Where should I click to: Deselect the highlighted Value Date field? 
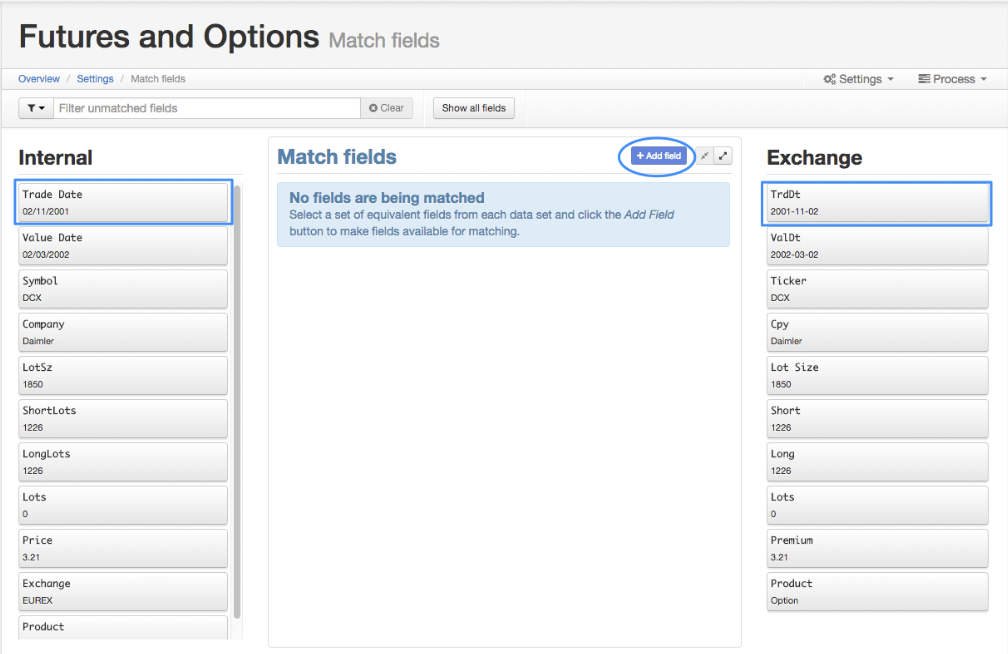tap(122, 245)
